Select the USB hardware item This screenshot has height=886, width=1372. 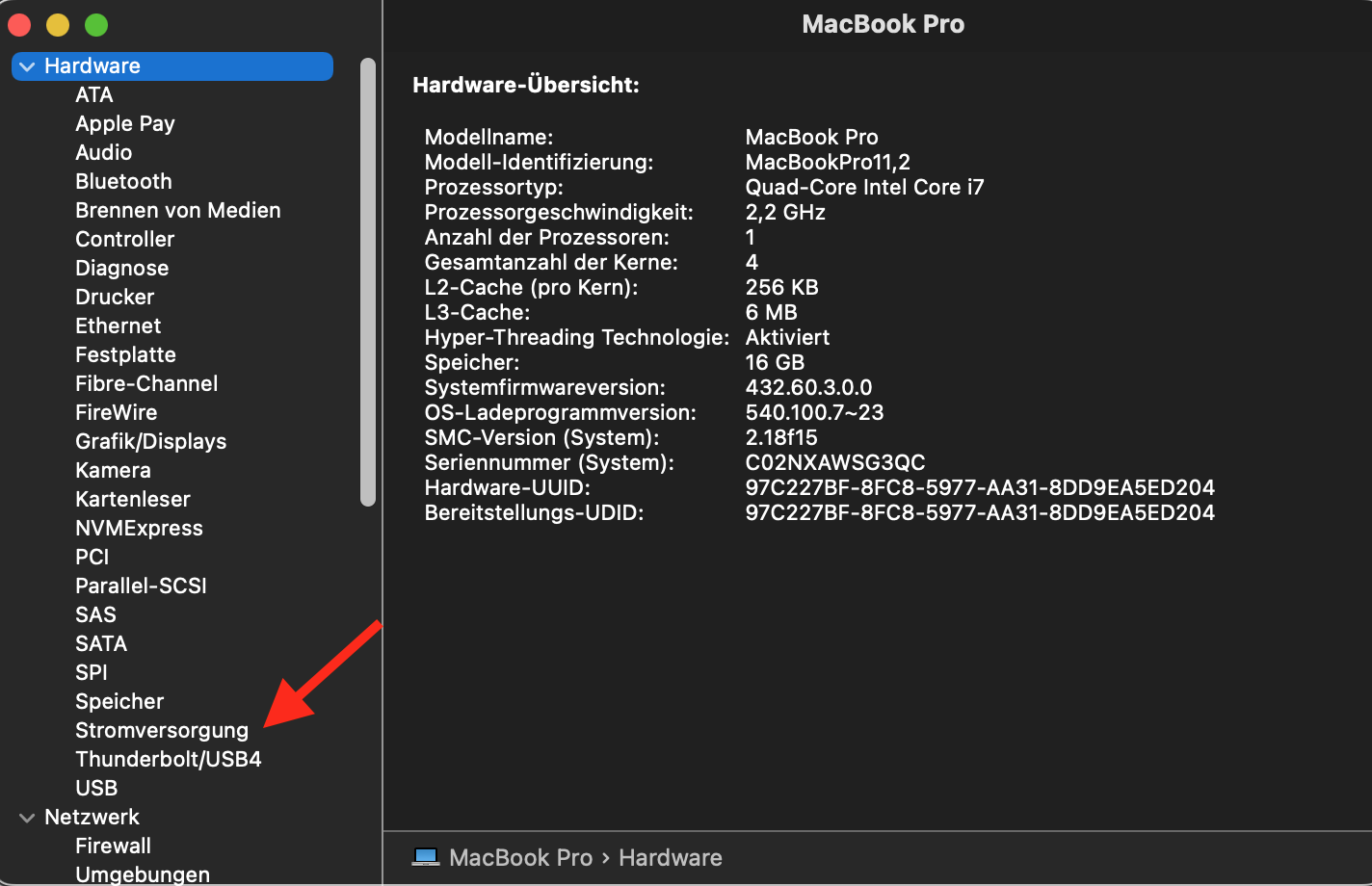pyautogui.click(x=96, y=788)
